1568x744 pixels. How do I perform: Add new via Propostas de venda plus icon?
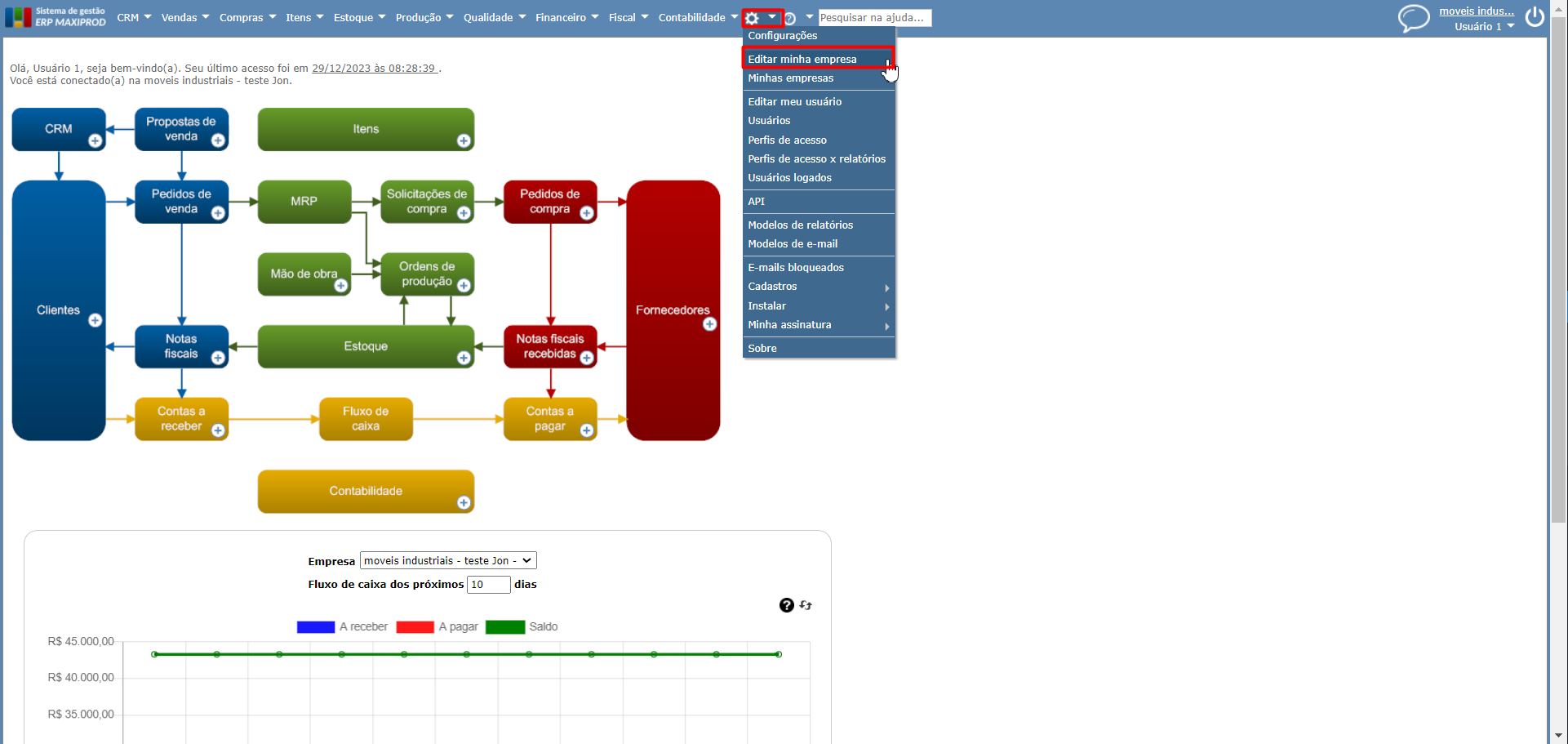(x=218, y=140)
